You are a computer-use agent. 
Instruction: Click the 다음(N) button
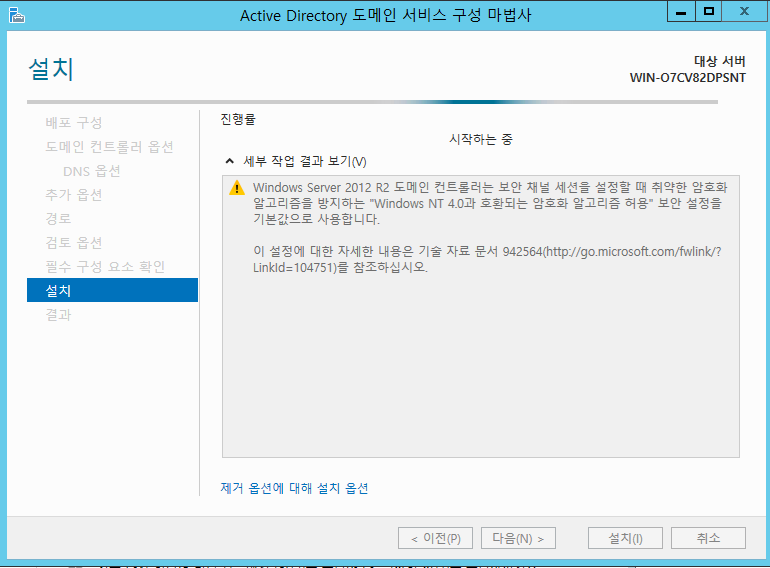point(518,538)
